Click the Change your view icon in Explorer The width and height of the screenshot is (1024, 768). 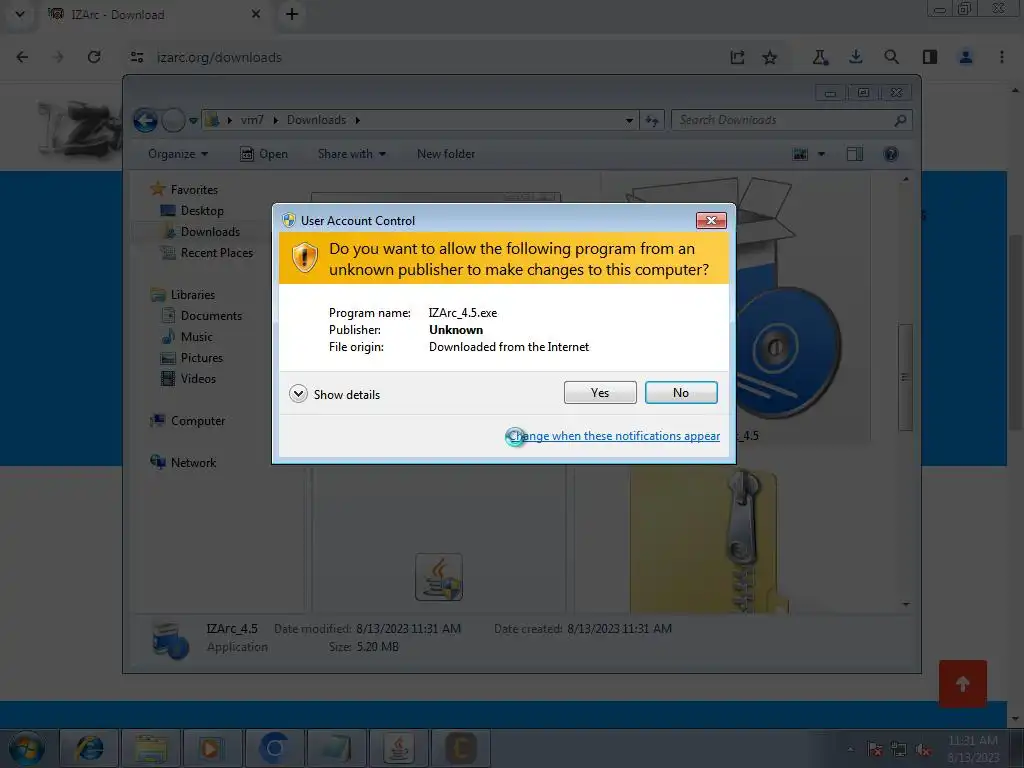tap(800, 154)
